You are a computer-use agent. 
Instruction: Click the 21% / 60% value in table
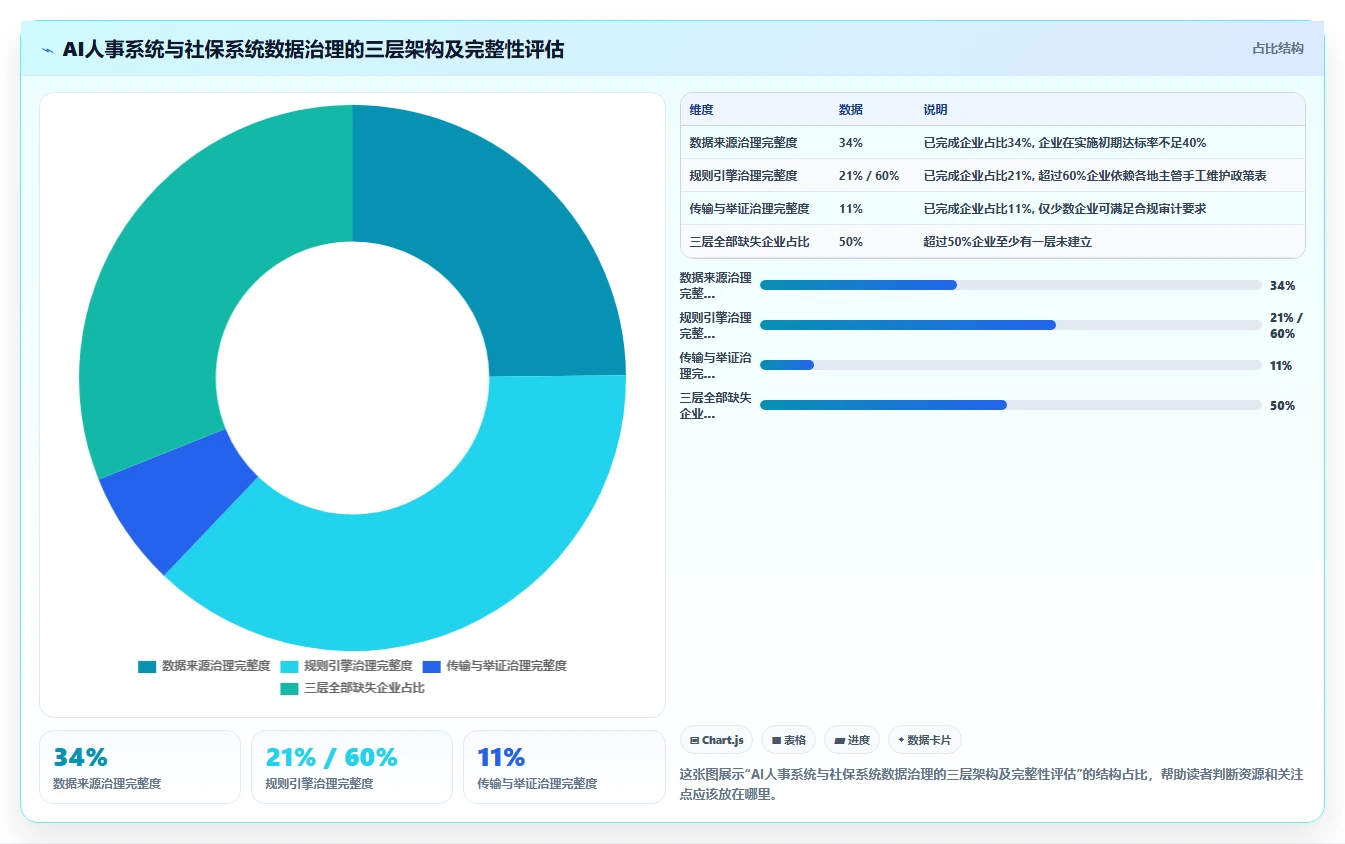coord(869,176)
